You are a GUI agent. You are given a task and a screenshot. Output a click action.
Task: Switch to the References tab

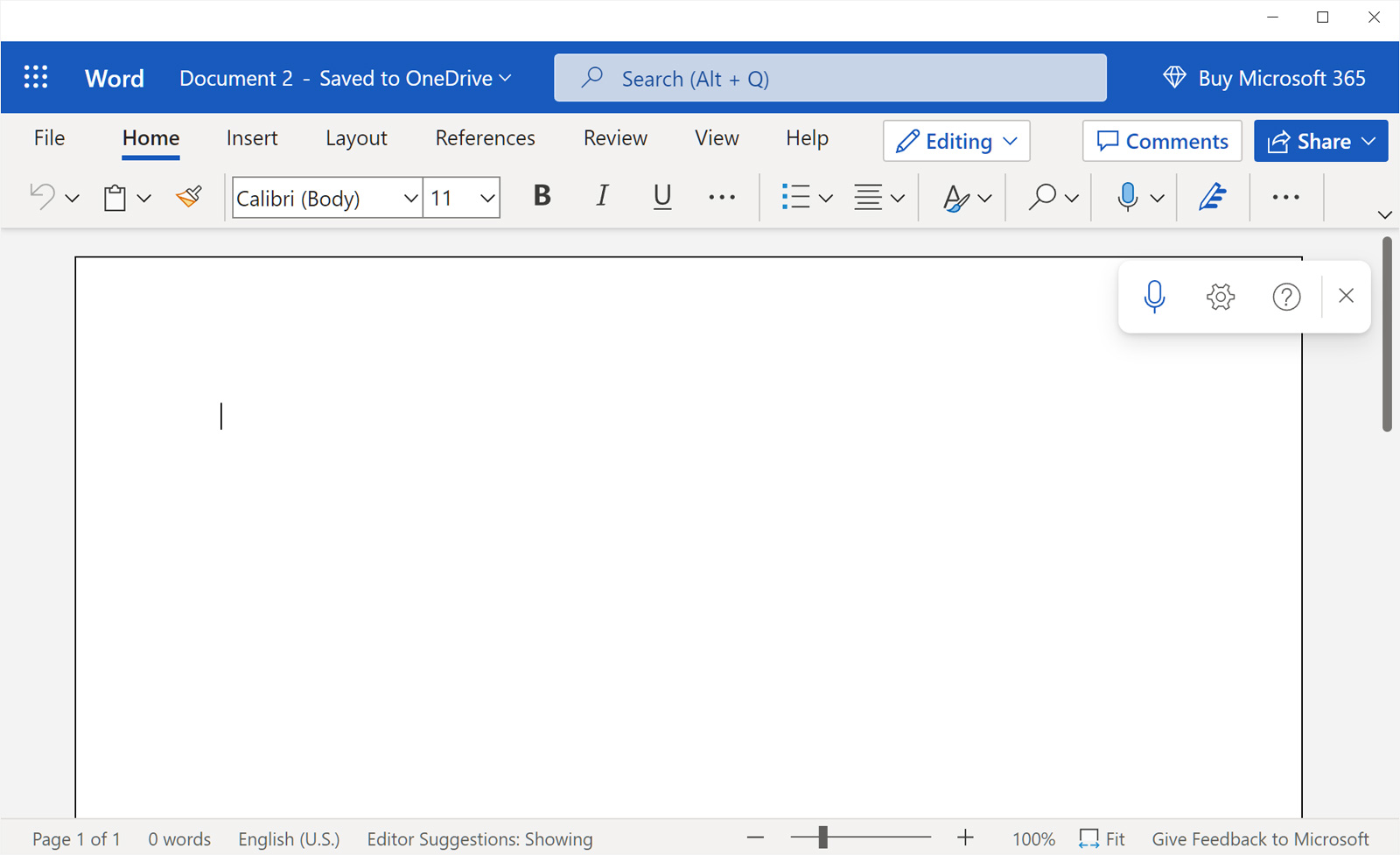pyautogui.click(x=485, y=137)
